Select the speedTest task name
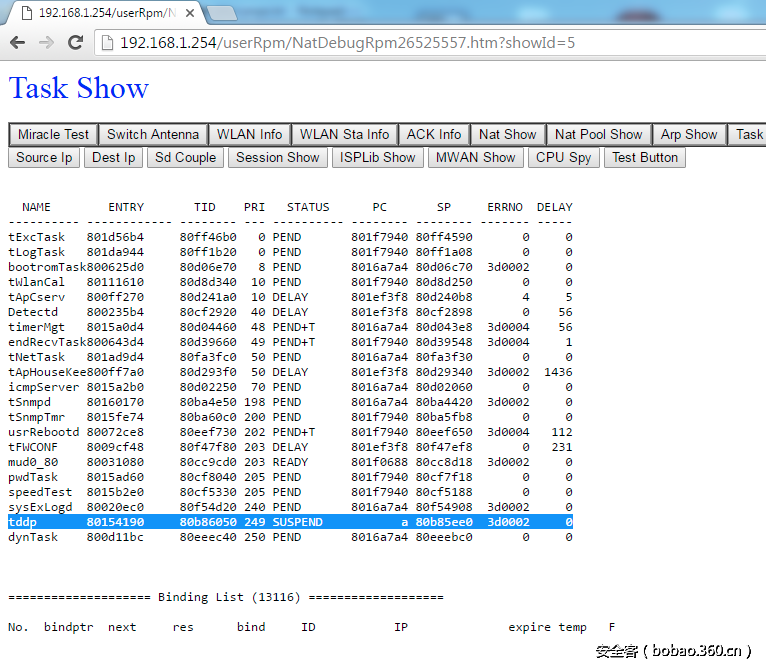This screenshot has height=669, width=766. click(x=40, y=492)
